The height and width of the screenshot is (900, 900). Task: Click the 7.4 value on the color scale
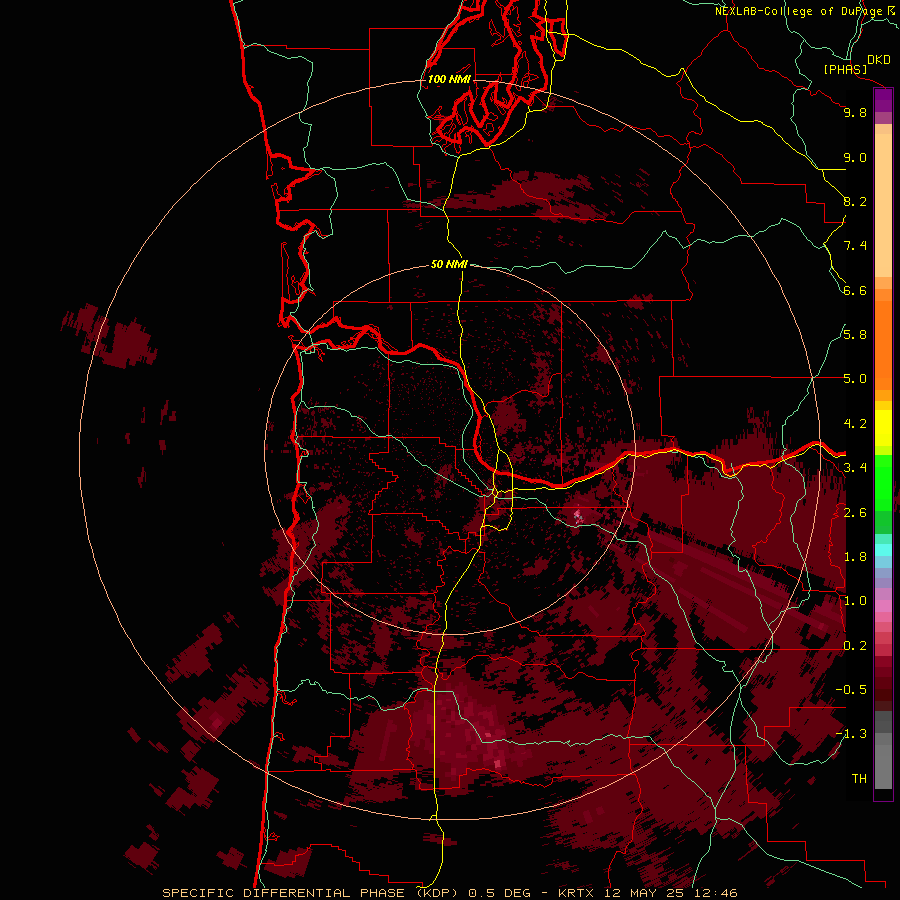(855, 246)
